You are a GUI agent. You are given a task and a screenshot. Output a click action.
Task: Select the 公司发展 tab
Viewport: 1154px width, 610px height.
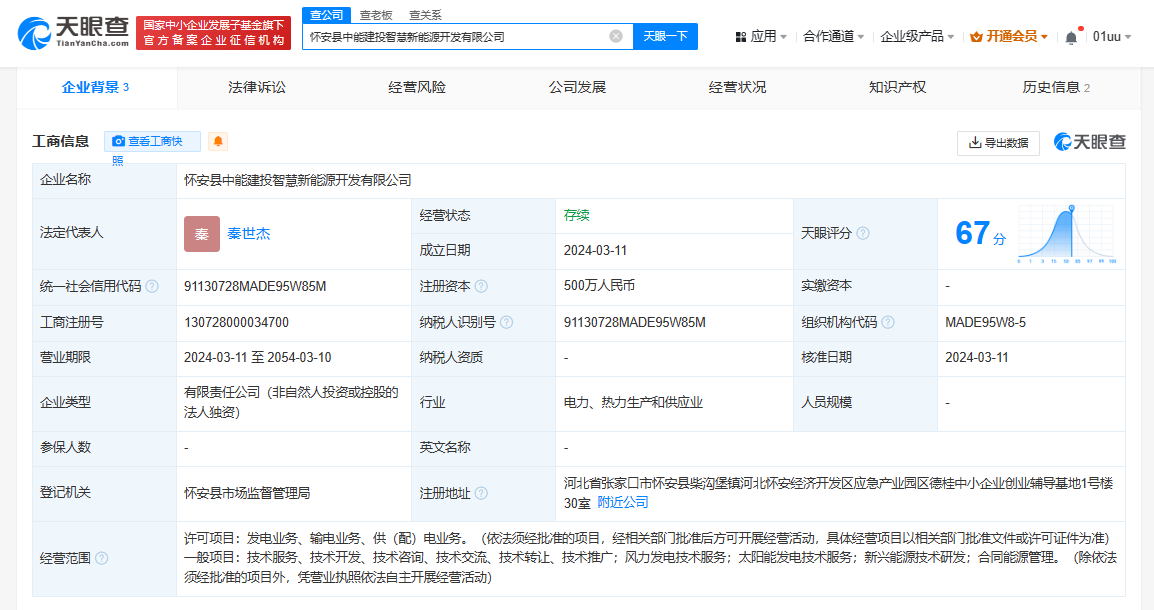[577, 88]
